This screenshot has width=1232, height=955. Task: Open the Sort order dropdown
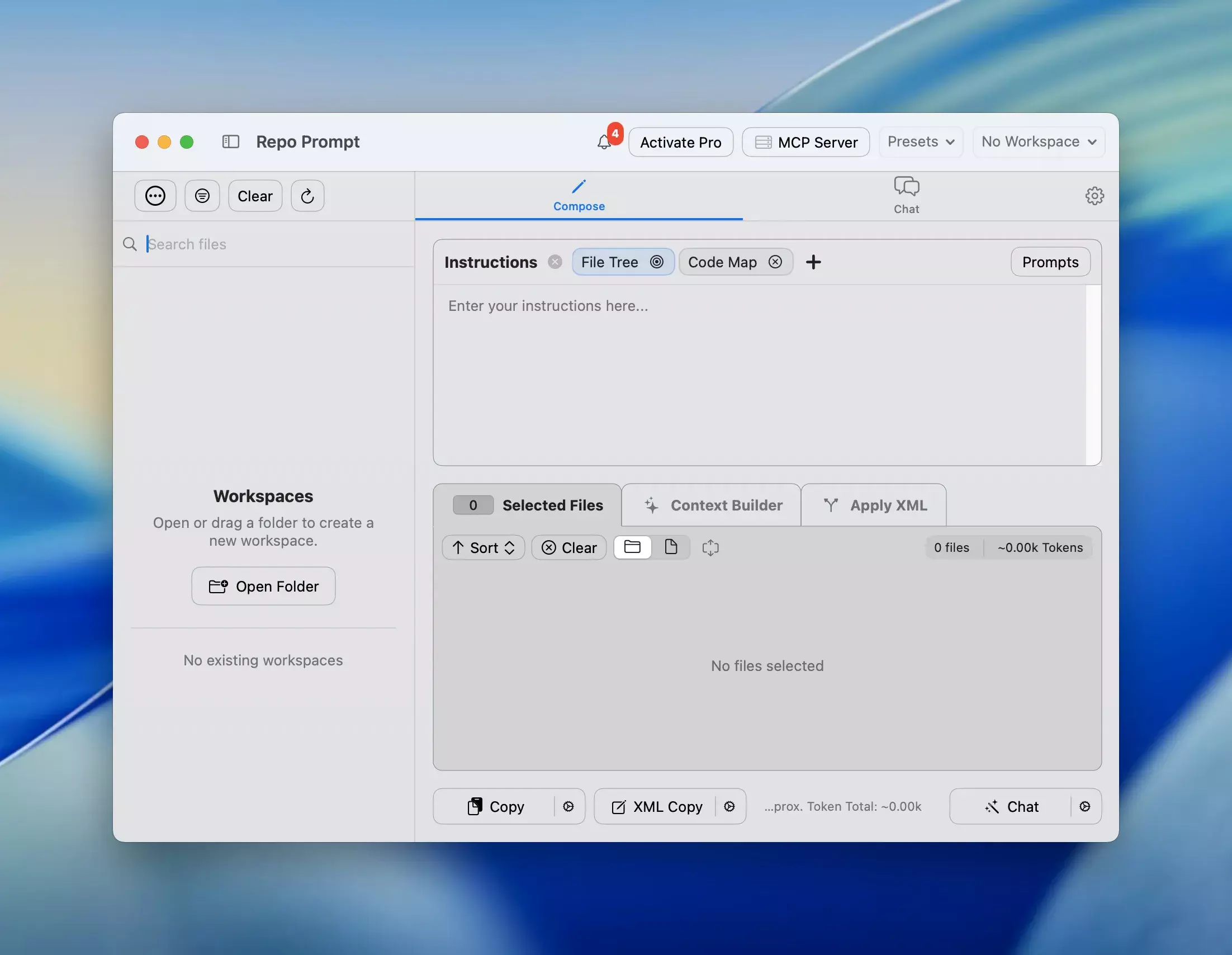[484, 548]
